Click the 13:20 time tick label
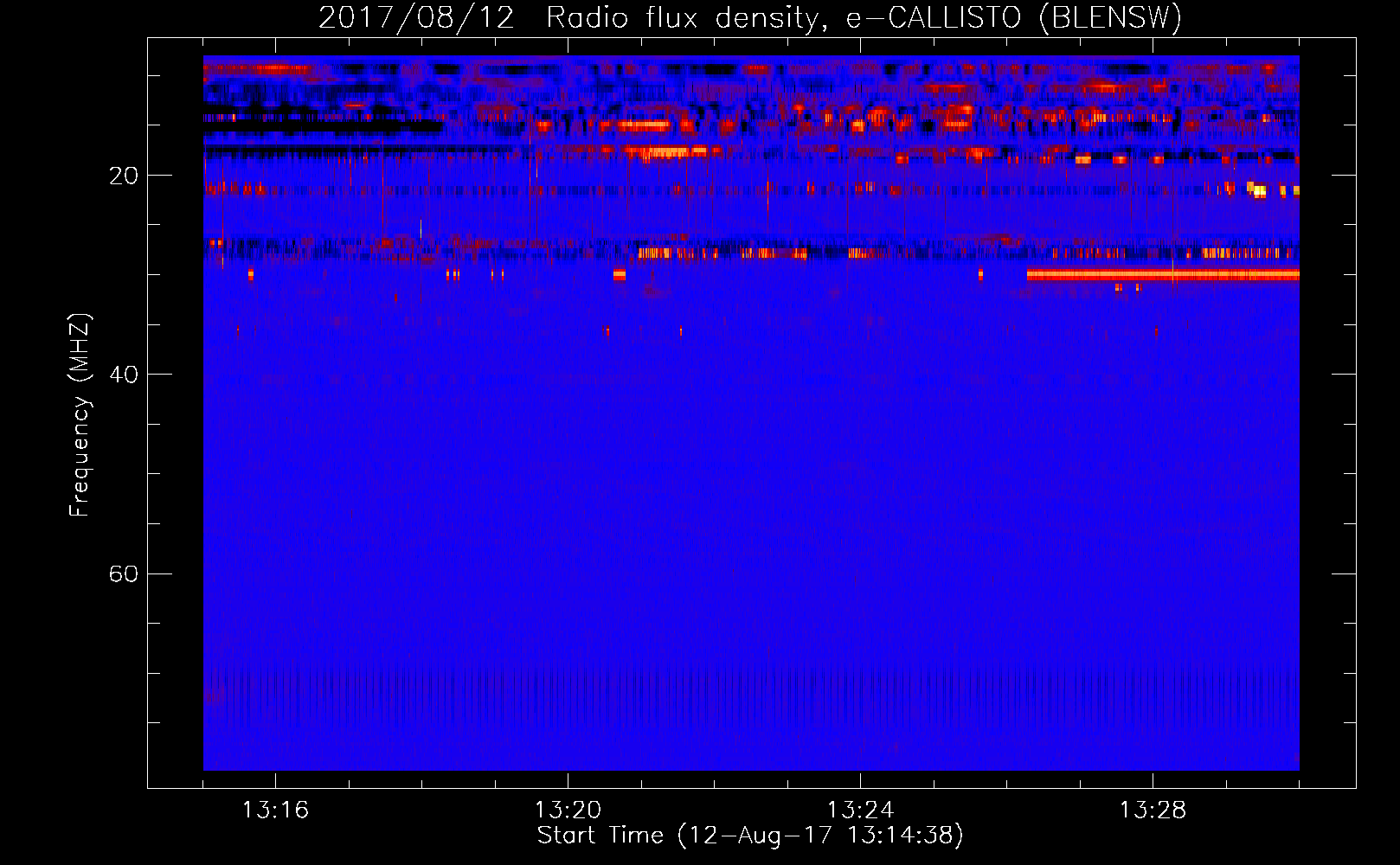Screen dimensions: 1400x865 [x=568, y=811]
